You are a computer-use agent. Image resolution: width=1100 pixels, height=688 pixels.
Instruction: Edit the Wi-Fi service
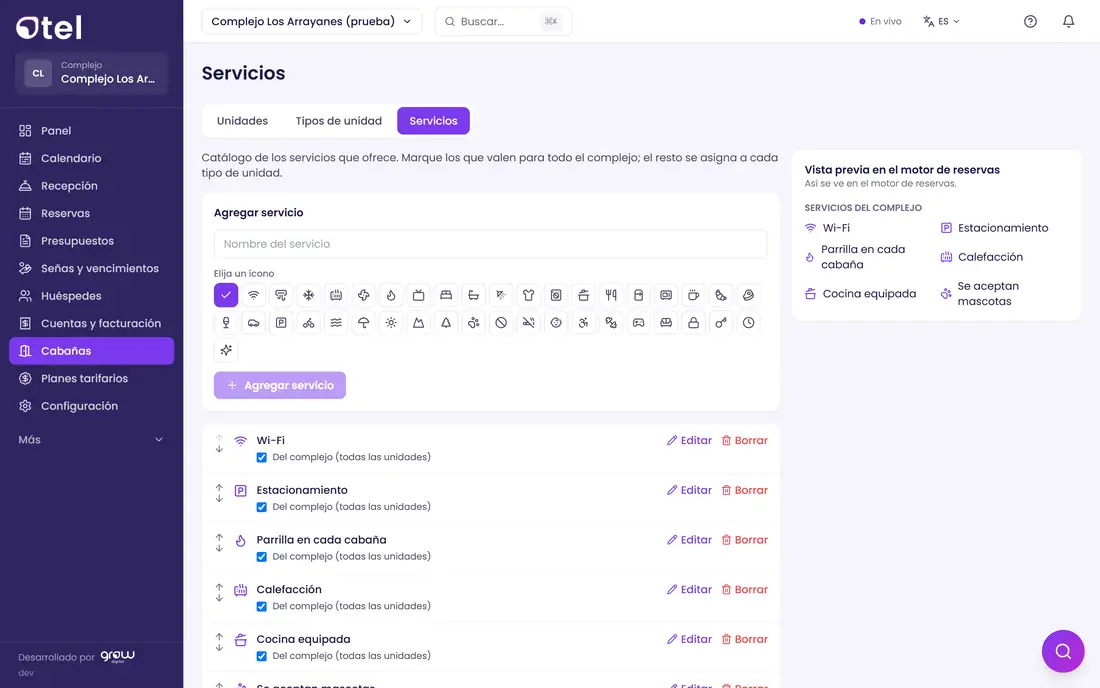click(x=689, y=440)
